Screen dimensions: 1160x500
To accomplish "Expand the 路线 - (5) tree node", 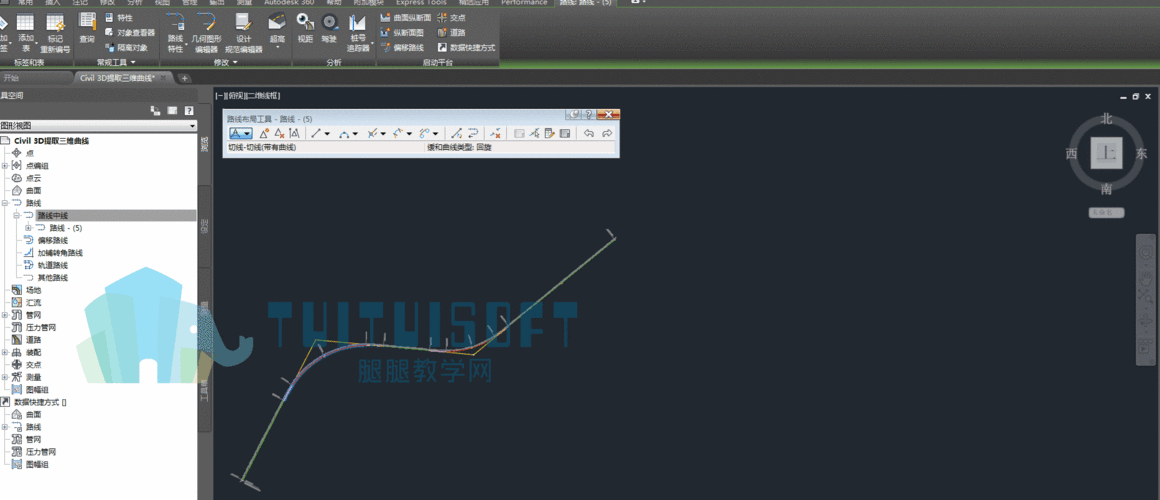I will tap(28, 228).
